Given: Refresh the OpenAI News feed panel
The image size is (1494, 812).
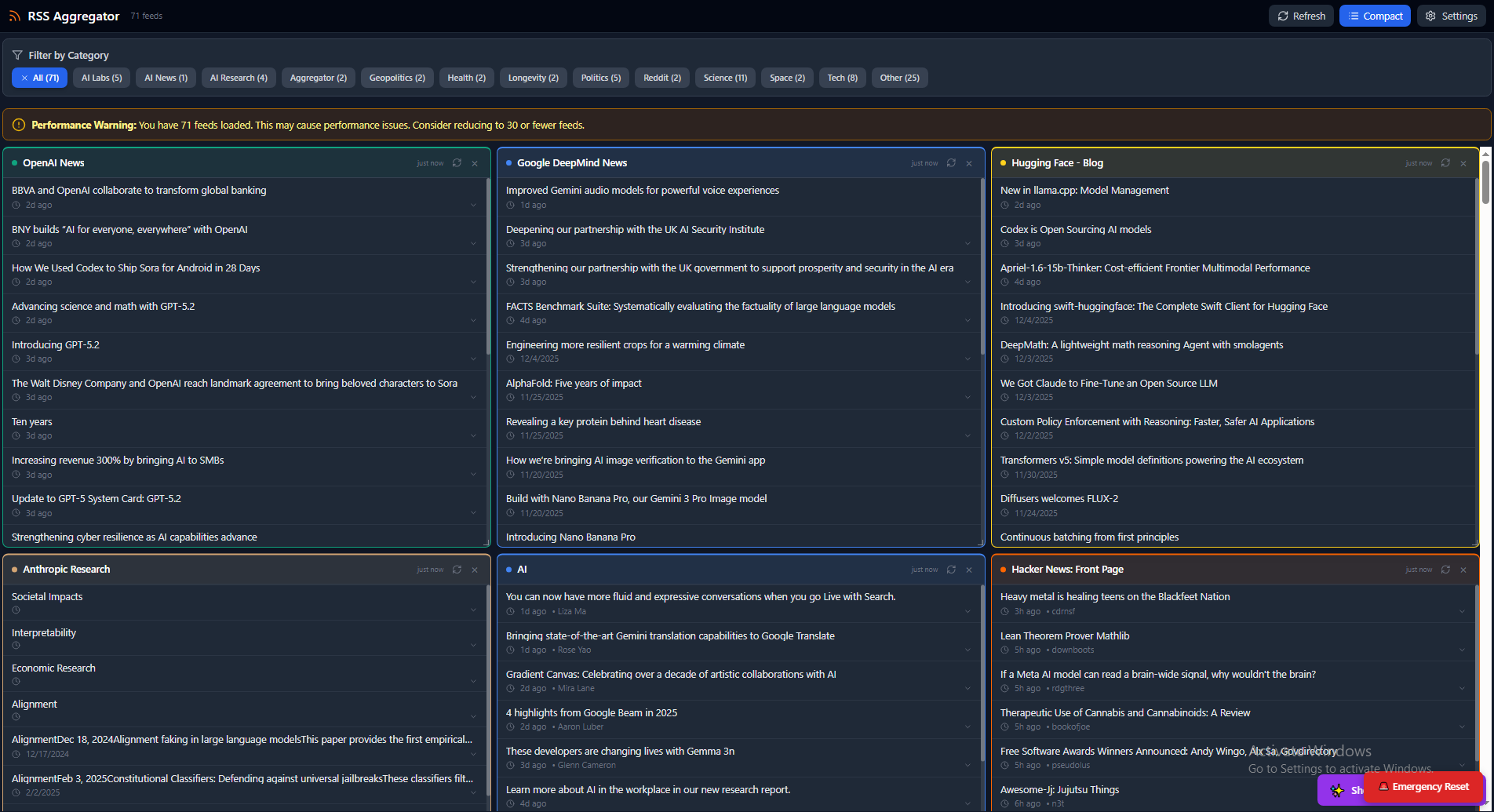Looking at the screenshot, I should [x=457, y=162].
